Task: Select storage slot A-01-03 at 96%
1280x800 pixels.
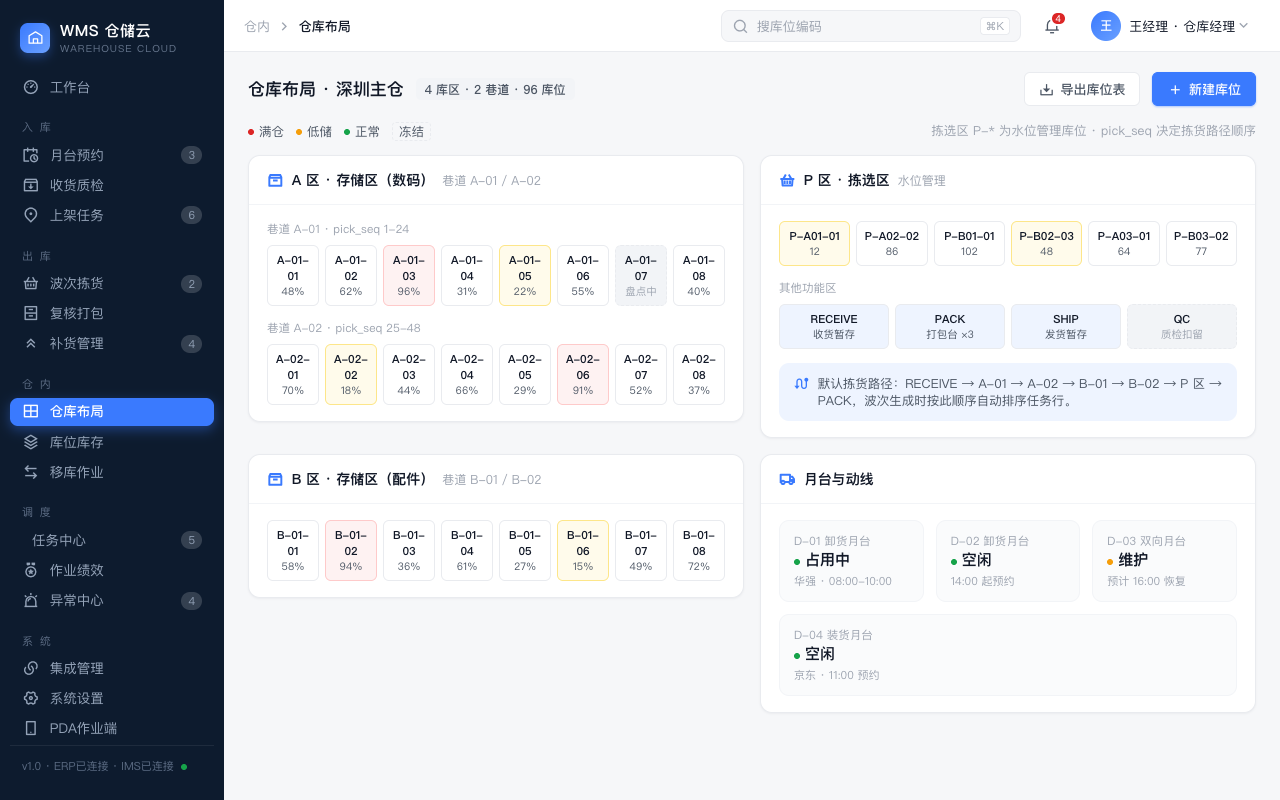Action: tap(409, 275)
